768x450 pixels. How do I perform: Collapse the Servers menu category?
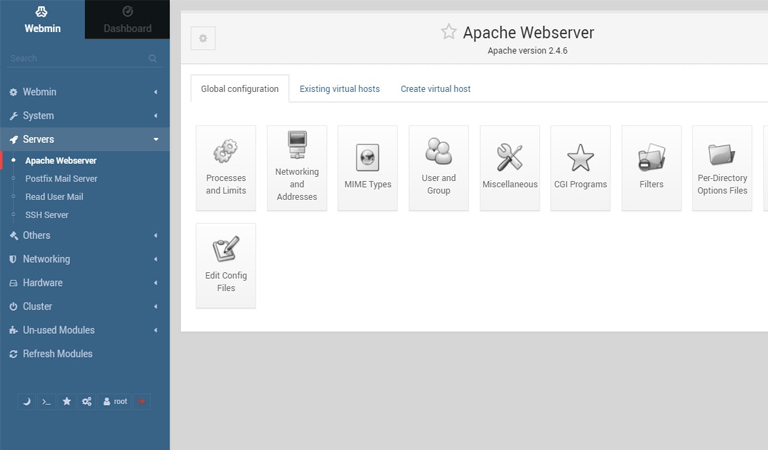point(85,139)
